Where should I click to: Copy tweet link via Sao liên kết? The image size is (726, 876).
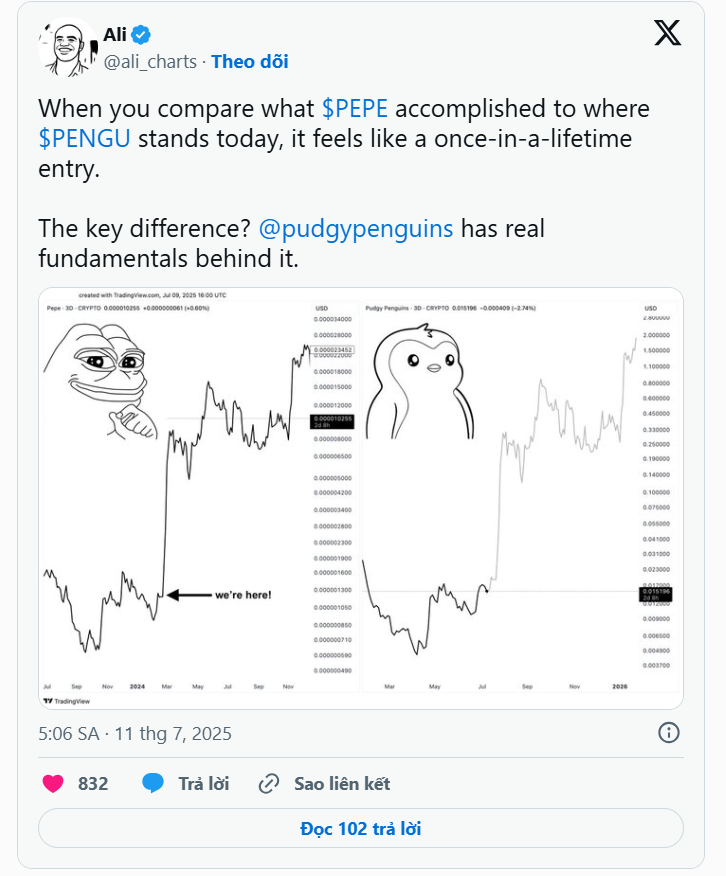pyautogui.click(x=341, y=784)
